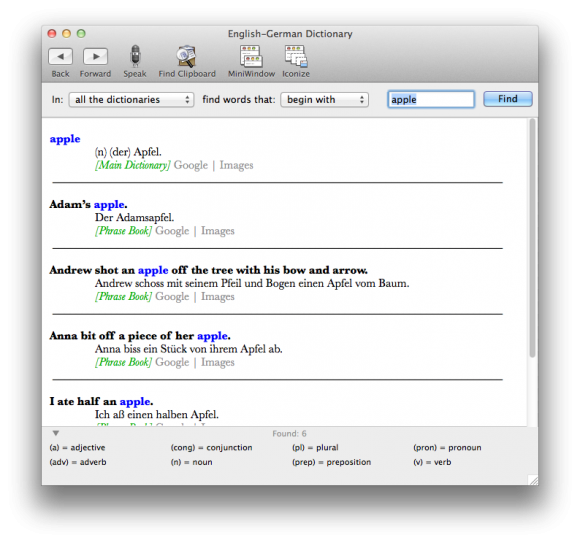Click '(v) = verb' legend entry
The width and height of the screenshot is (580, 543).
(x=432, y=462)
